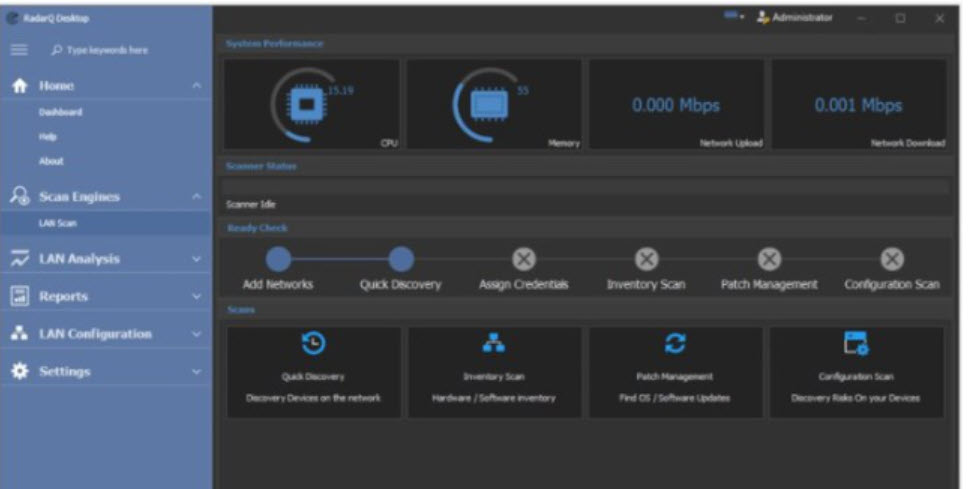This screenshot has width=968, height=489.
Task: Click the CPU chip gauge icon
Action: (x=306, y=104)
